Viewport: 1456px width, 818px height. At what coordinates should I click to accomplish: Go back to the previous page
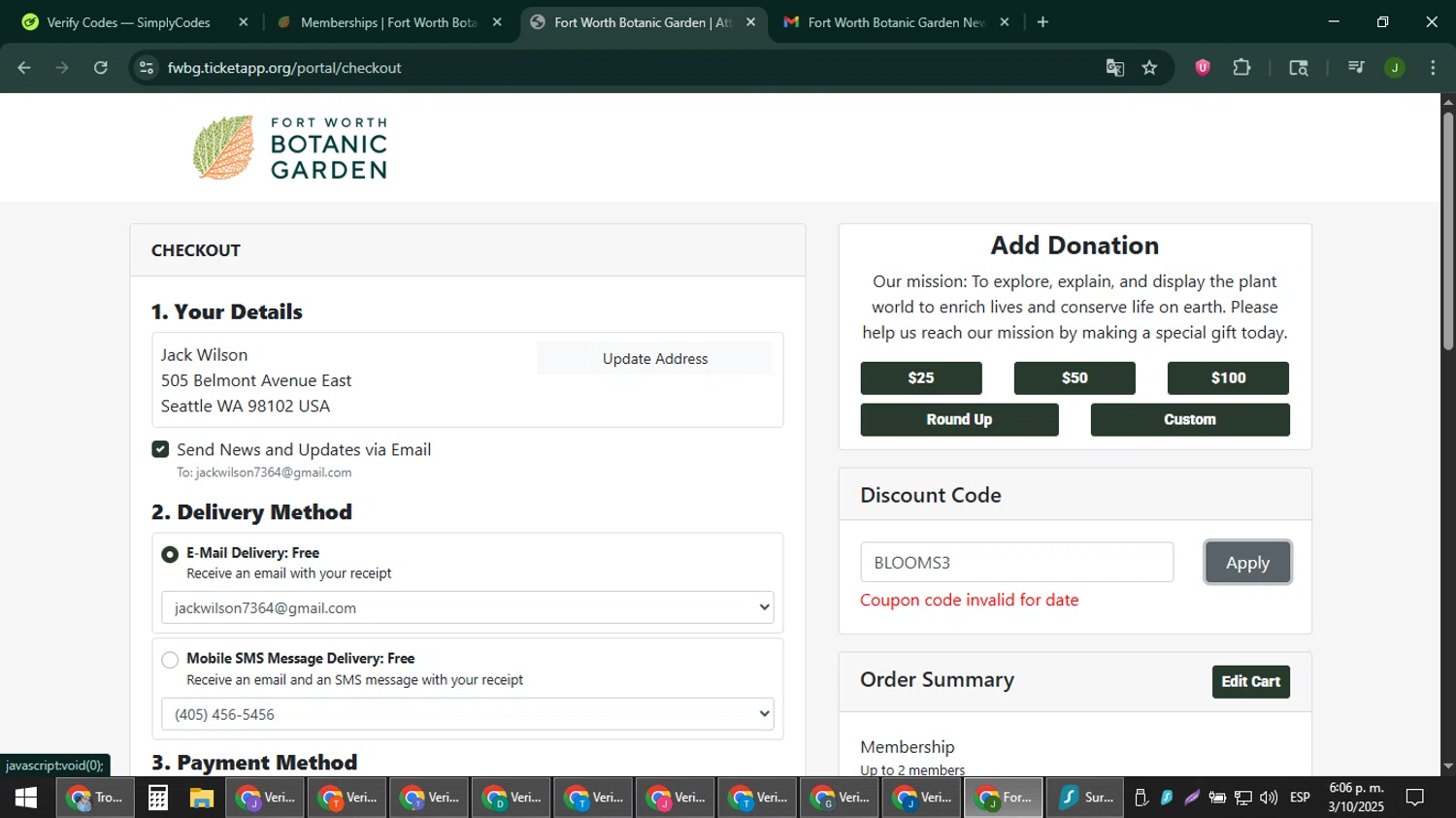click(x=24, y=68)
